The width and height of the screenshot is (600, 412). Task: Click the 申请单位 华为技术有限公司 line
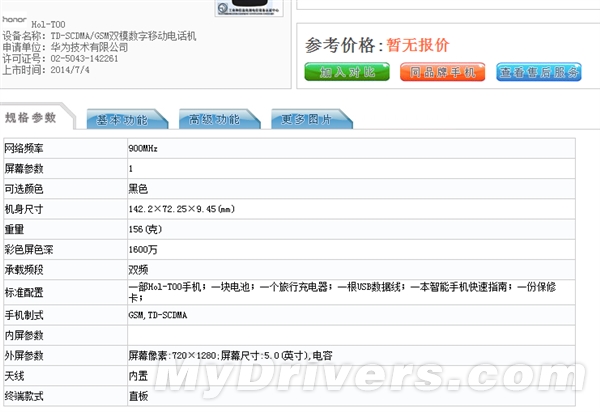click(x=65, y=47)
